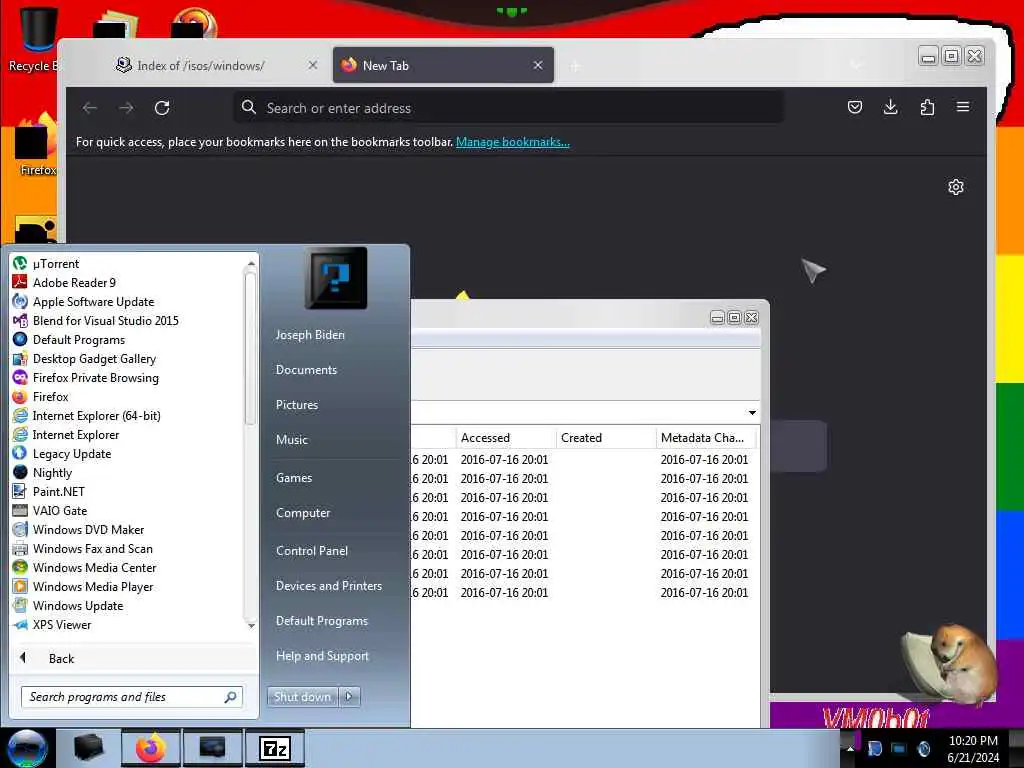Open Documents from Start menu
The image size is (1024, 768).
coord(306,370)
